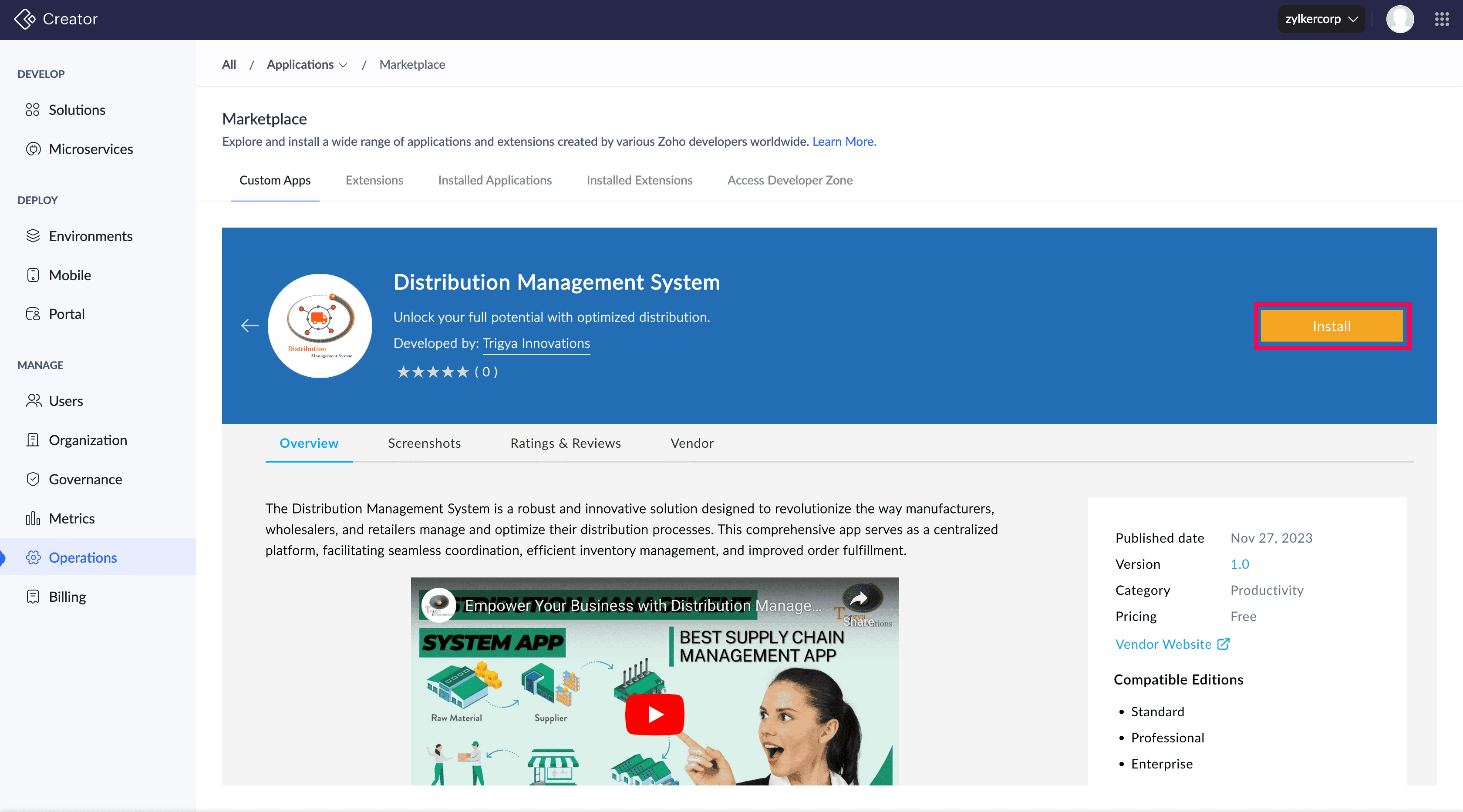Click the five-star rating display

click(433, 372)
